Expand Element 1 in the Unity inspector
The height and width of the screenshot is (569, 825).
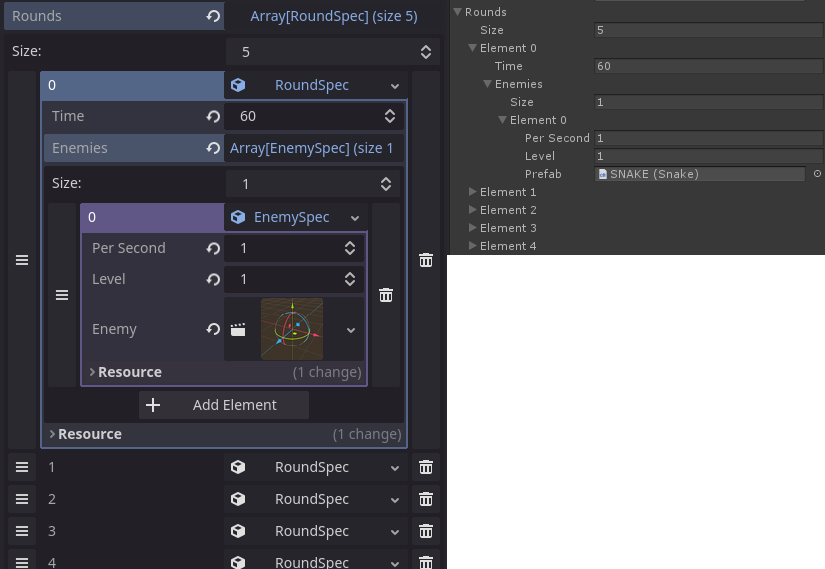point(473,192)
